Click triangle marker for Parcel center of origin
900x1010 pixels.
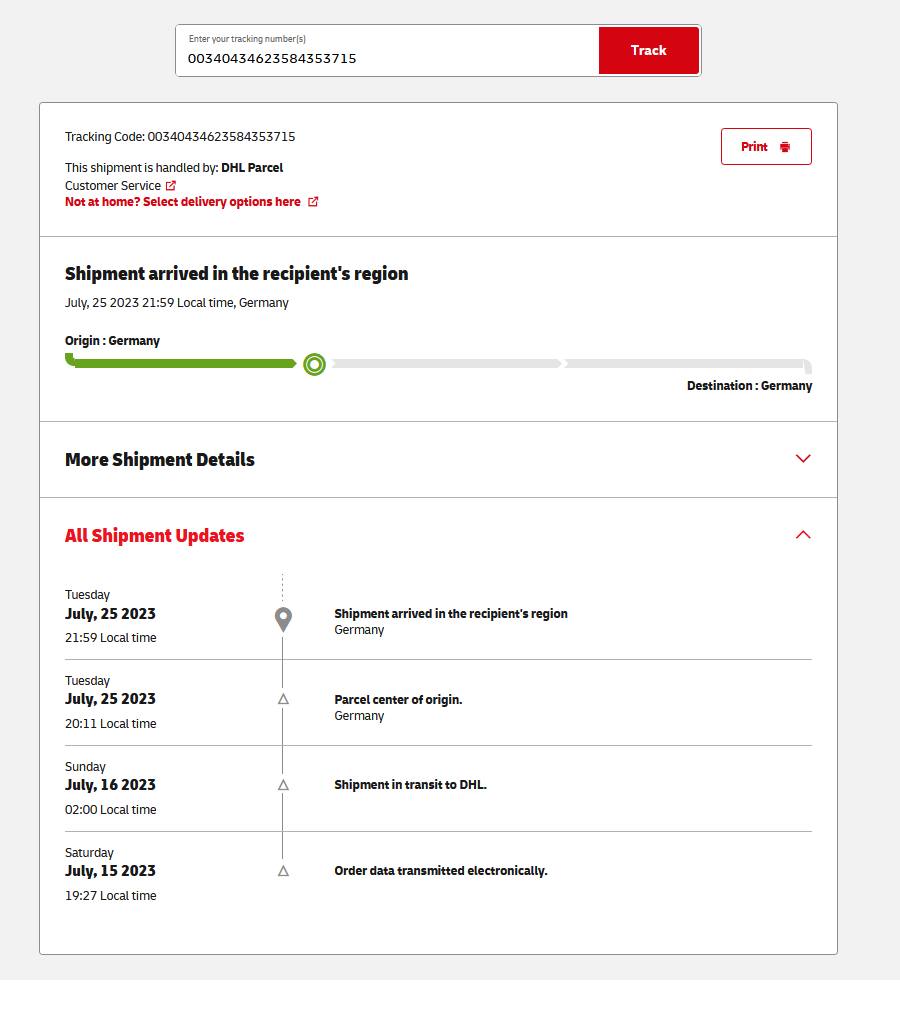point(283,699)
